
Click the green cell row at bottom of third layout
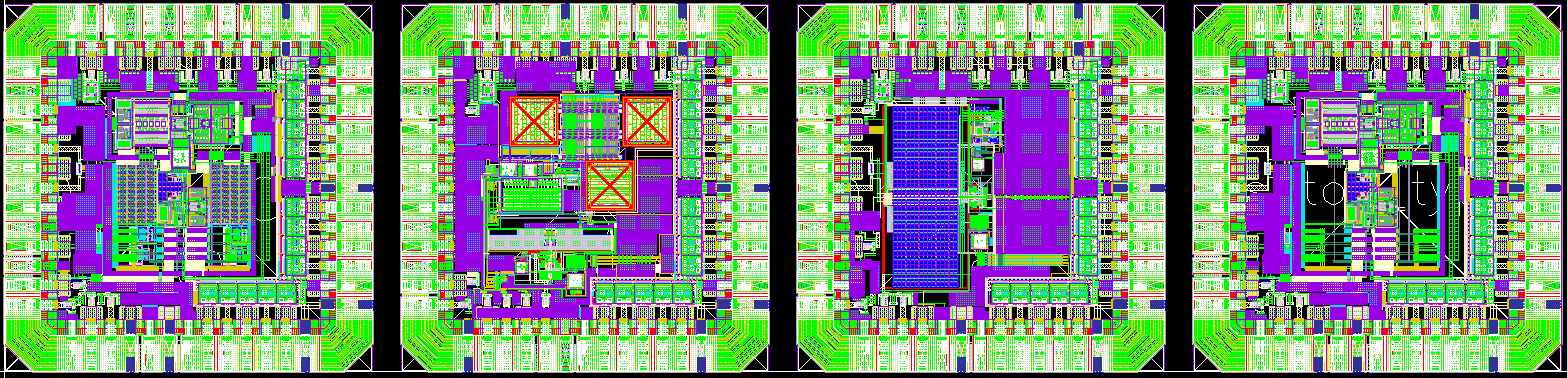pos(1040,292)
